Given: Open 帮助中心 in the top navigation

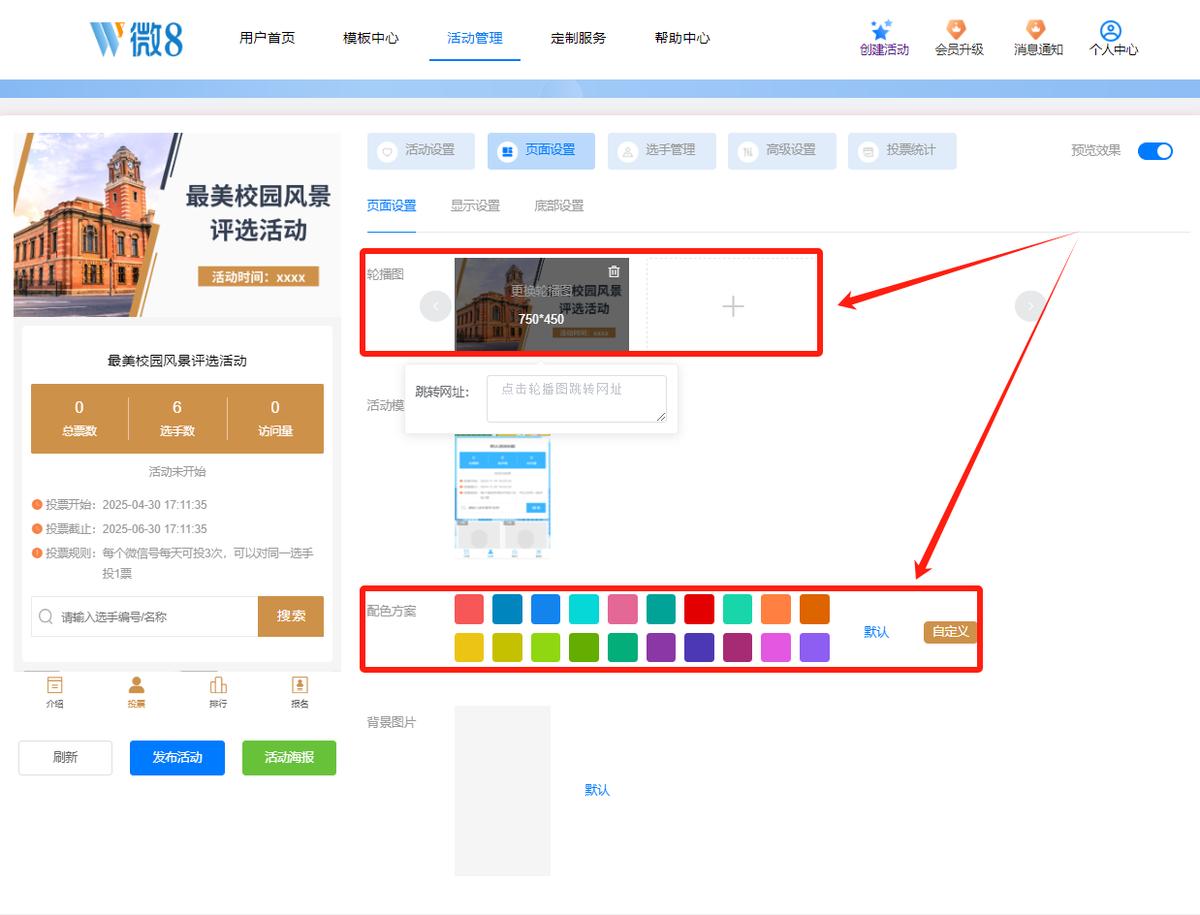Looking at the screenshot, I should coord(682,38).
